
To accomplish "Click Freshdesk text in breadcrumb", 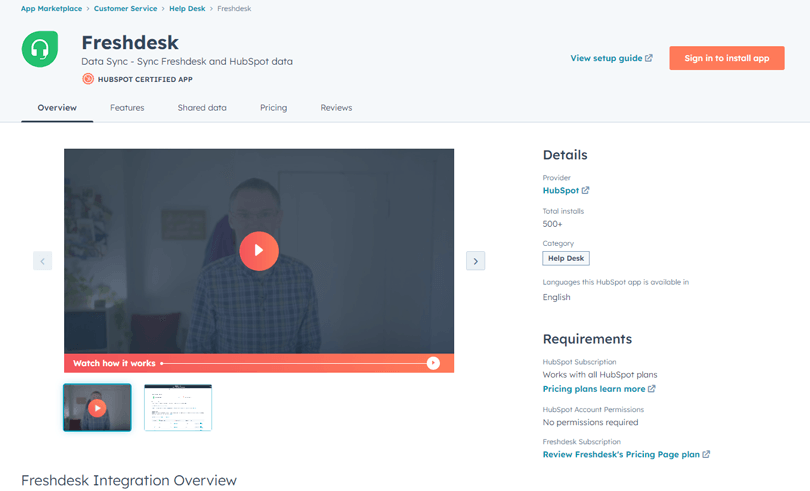I will coord(234,9).
